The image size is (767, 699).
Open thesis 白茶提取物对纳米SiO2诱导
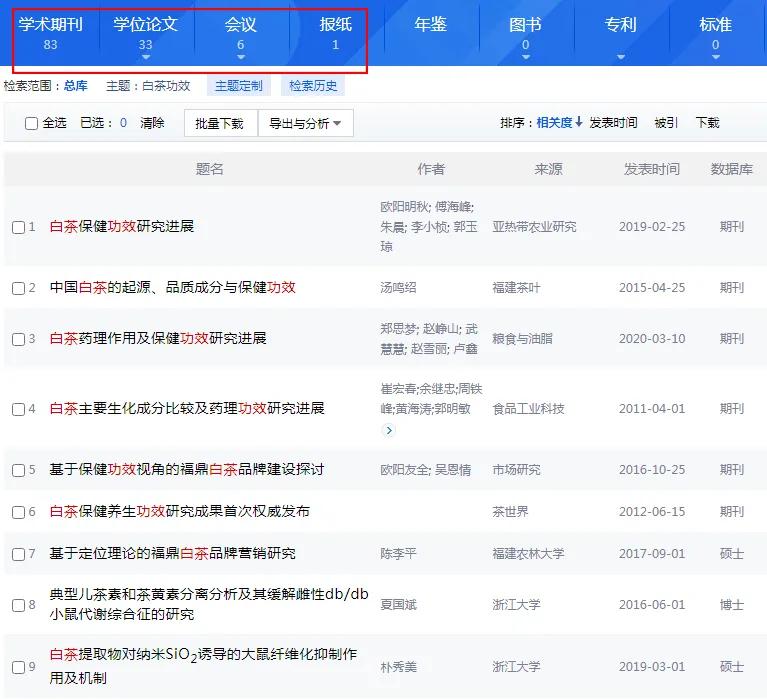tap(203, 666)
